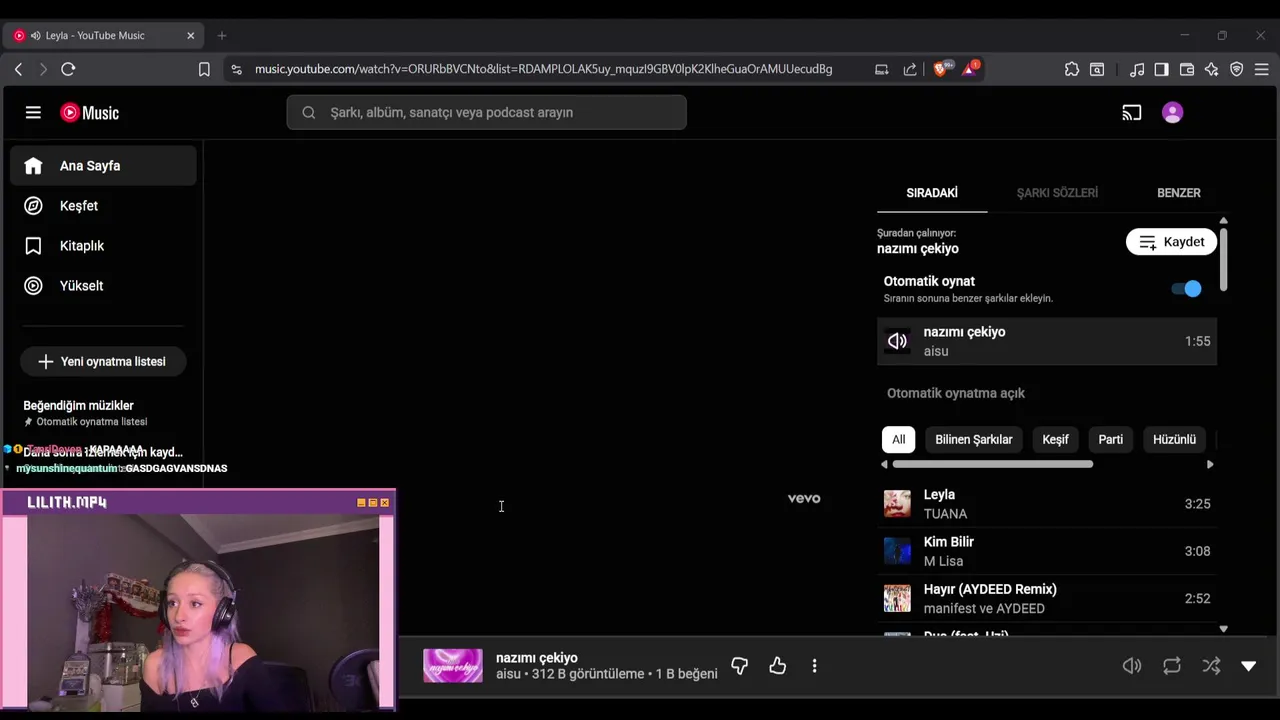Viewport: 1280px width, 720px height.
Task: Like the playing song with thumbs up
Action: [x=778, y=666]
